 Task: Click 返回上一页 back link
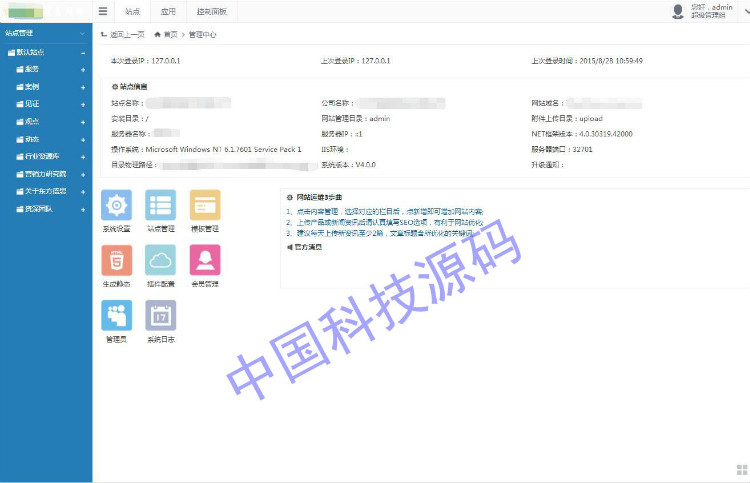click(x=123, y=34)
